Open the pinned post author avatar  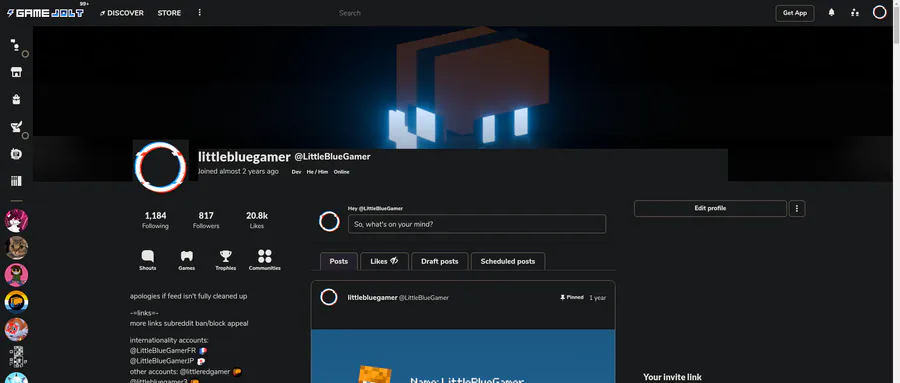click(329, 297)
